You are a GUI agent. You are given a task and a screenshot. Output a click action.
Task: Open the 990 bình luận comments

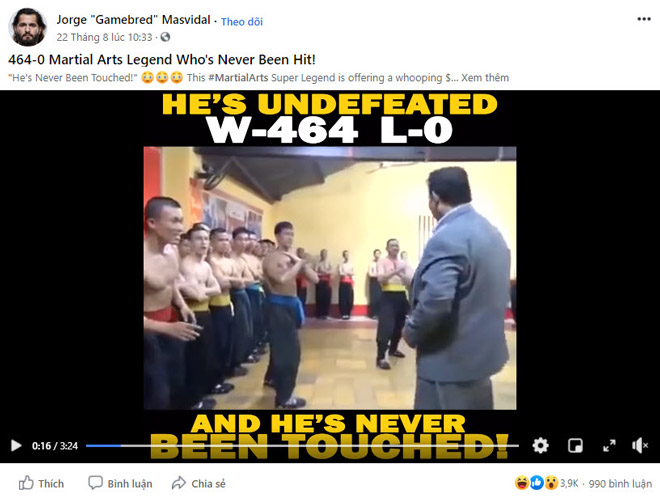[x=620, y=484]
